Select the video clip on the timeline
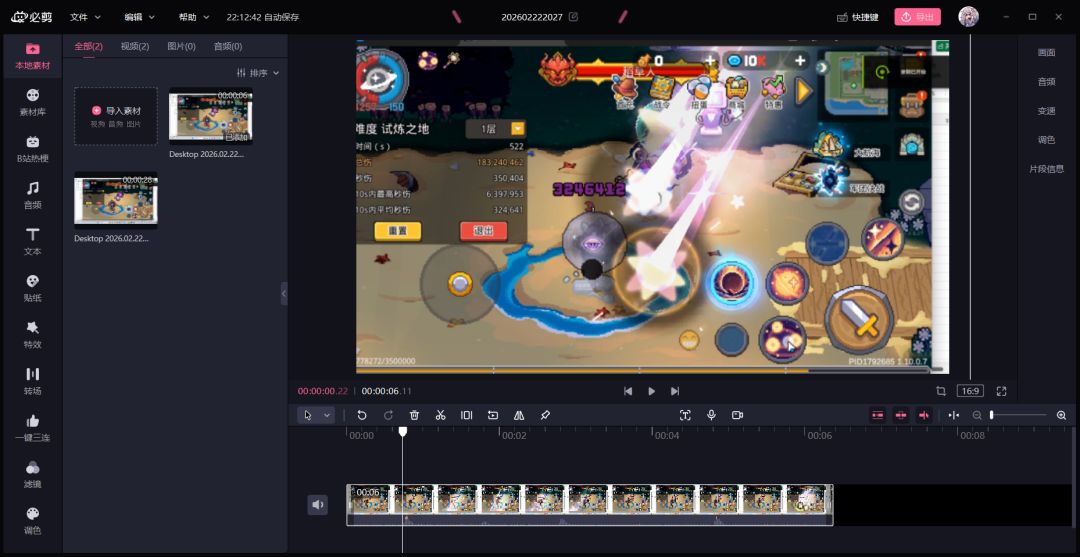1080x557 pixels. (590, 505)
